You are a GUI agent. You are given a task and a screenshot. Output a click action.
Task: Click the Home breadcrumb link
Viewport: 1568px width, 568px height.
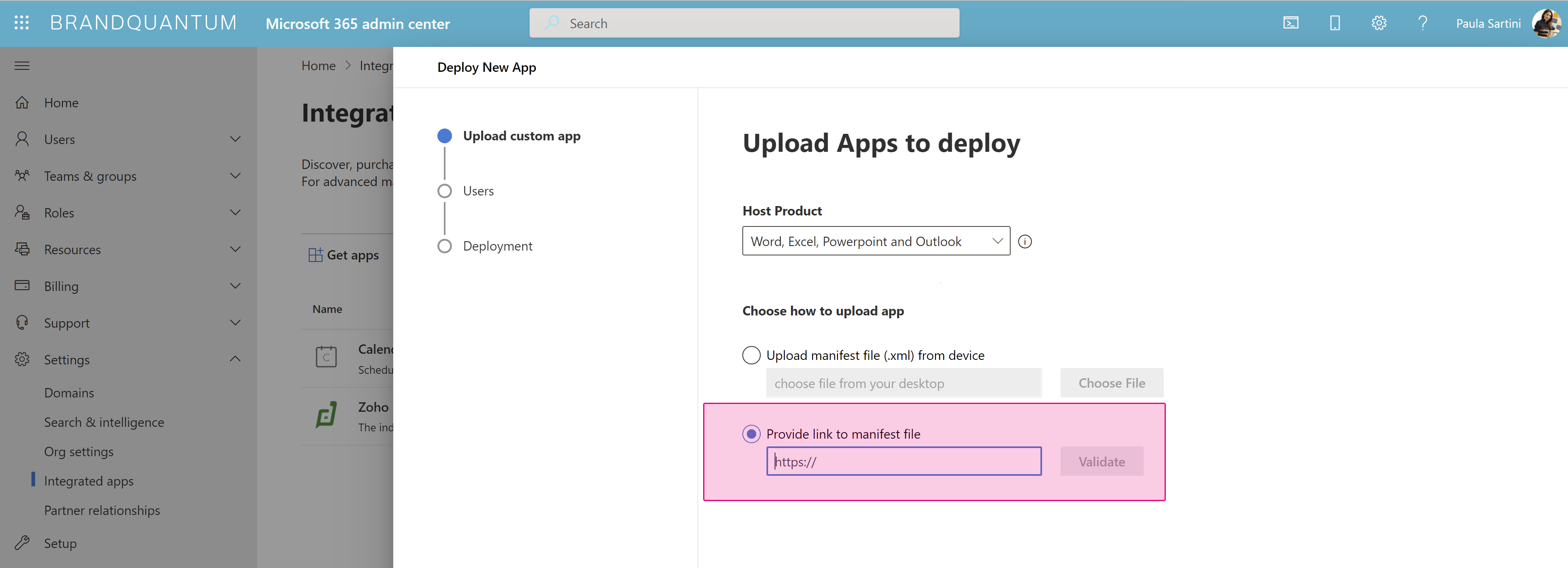point(318,66)
